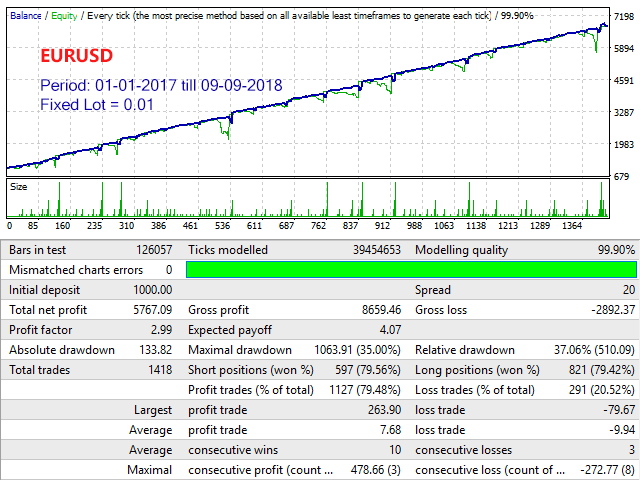Click the red EURUSD chart label
The width and height of the screenshot is (640, 480).
click(x=76, y=56)
